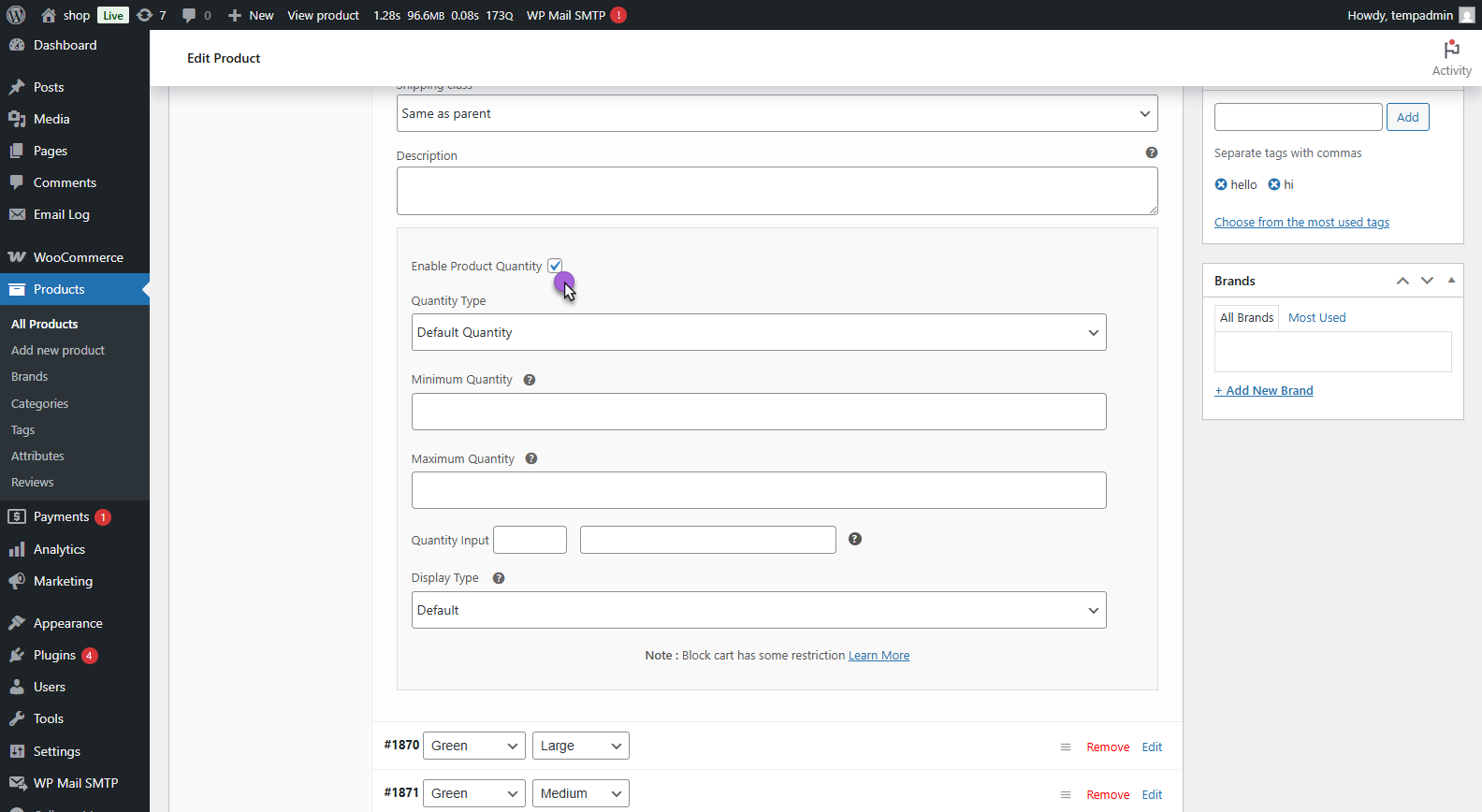
Task: Click the WordPress logo icon
Action: (x=16, y=15)
